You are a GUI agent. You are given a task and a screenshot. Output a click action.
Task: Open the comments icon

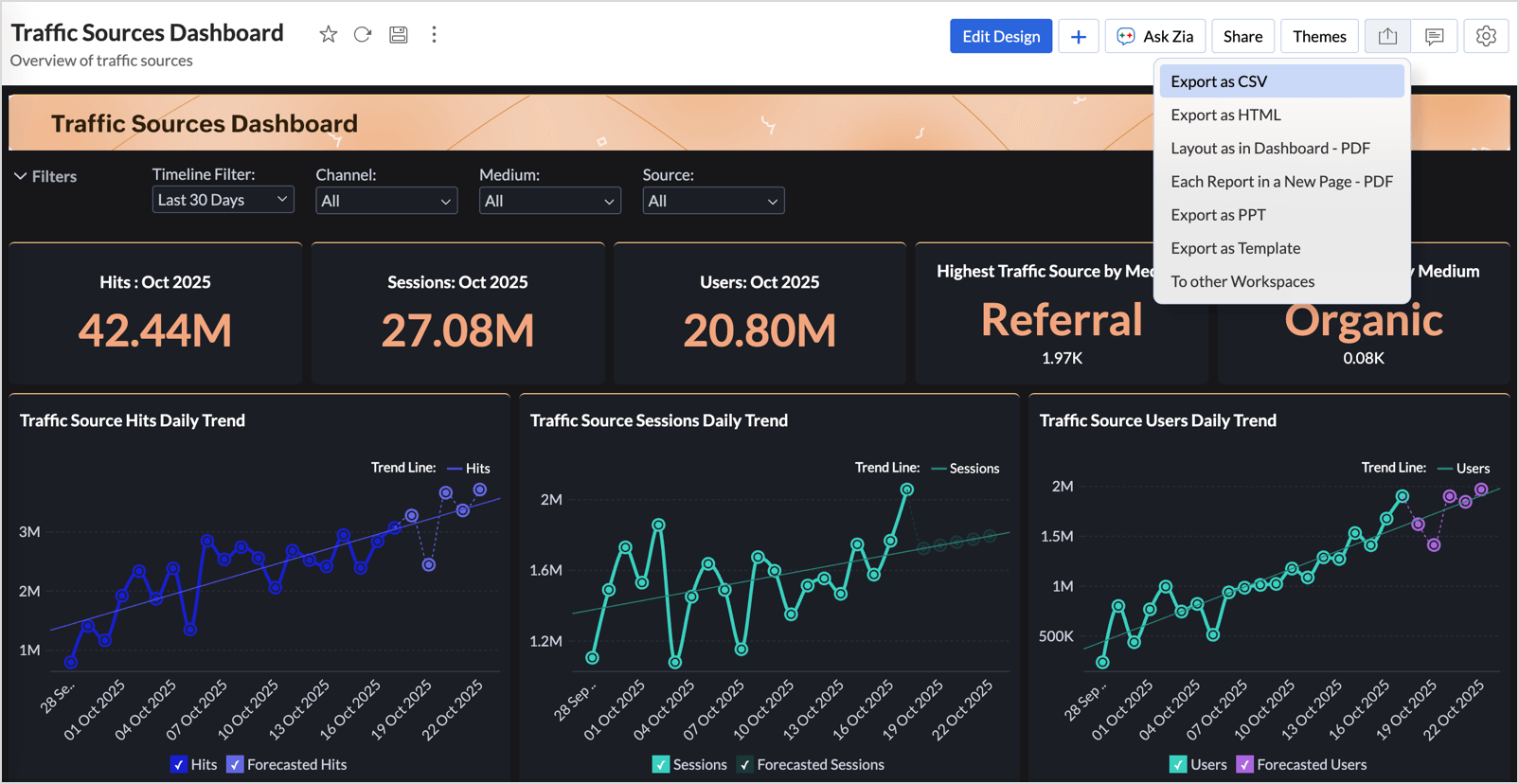[1434, 37]
